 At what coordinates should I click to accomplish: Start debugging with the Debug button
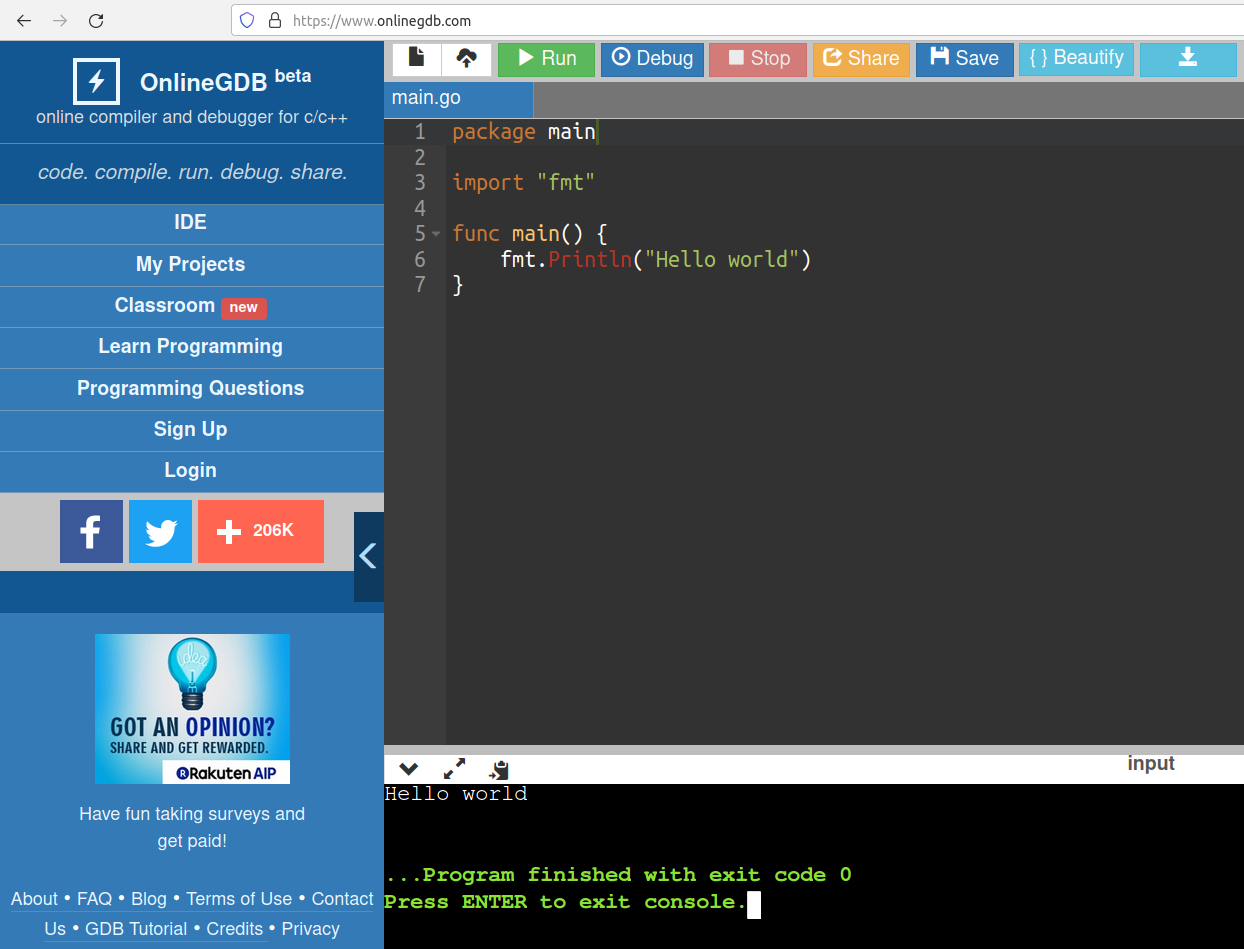[652, 59]
